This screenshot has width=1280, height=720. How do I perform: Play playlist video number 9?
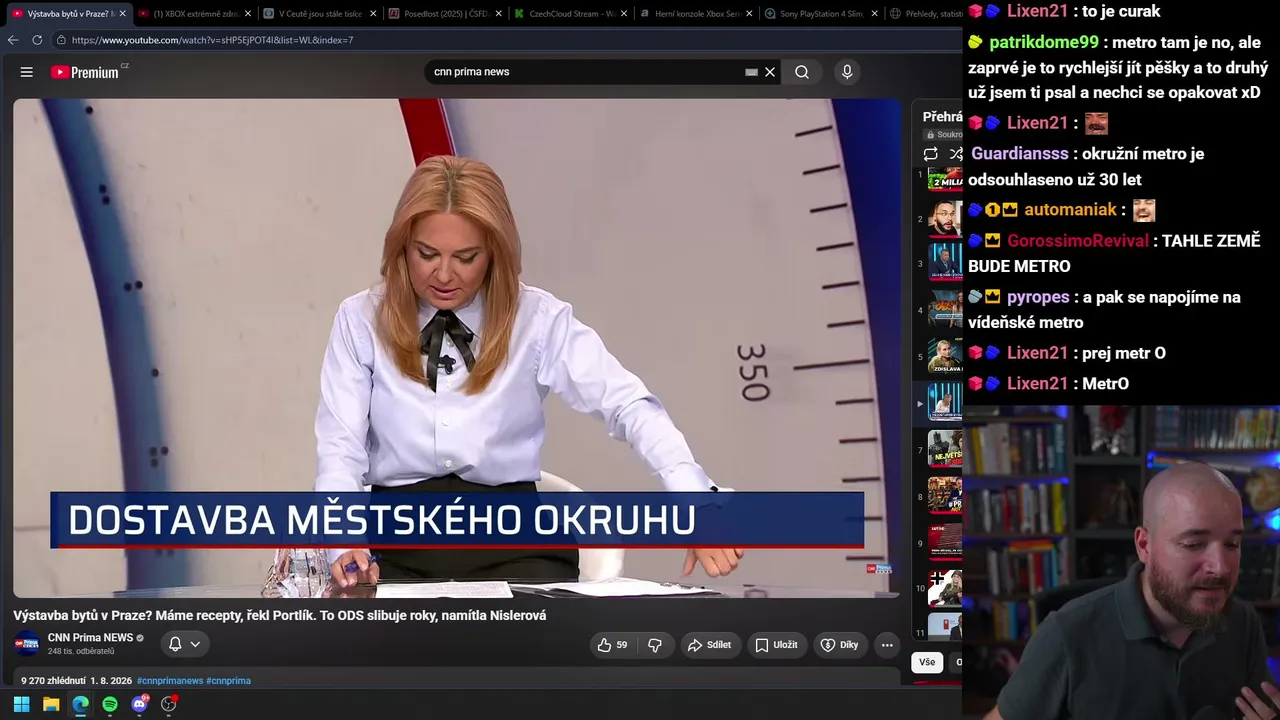point(945,542)
